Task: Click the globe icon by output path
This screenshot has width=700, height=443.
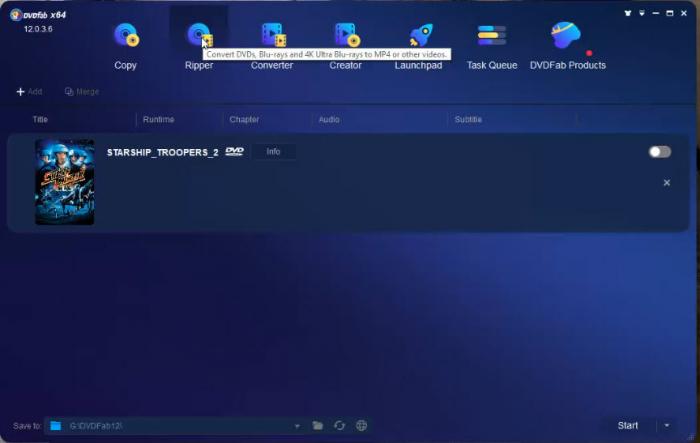Action: pyautogui.click(x=362, y=426)
